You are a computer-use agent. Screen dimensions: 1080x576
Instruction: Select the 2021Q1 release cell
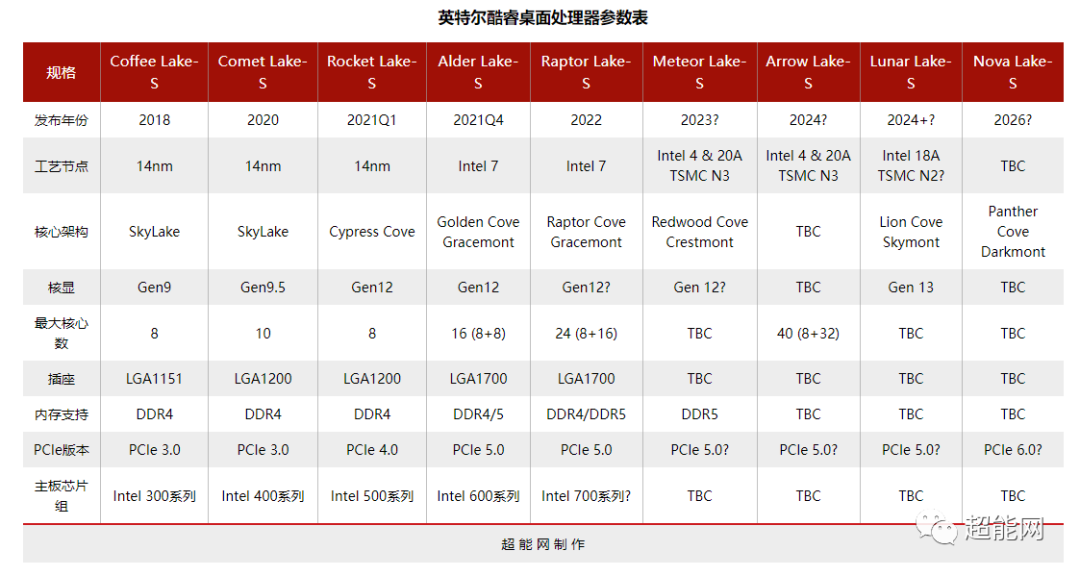click(x=372, y=120)
